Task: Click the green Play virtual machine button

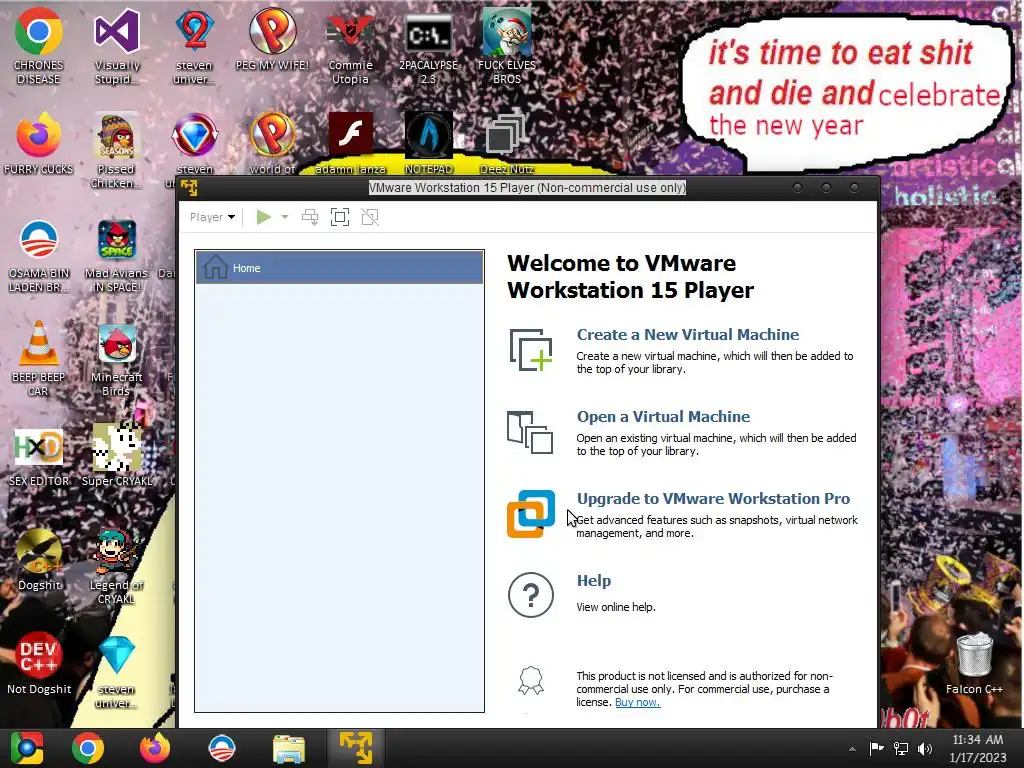Action: click(x=264, y=217)
